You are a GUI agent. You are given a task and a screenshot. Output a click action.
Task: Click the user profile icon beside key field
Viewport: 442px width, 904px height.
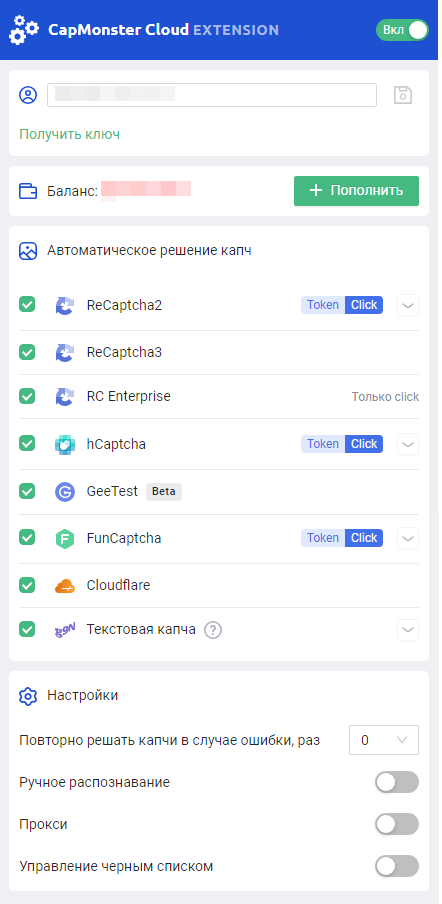click(28, 95)
